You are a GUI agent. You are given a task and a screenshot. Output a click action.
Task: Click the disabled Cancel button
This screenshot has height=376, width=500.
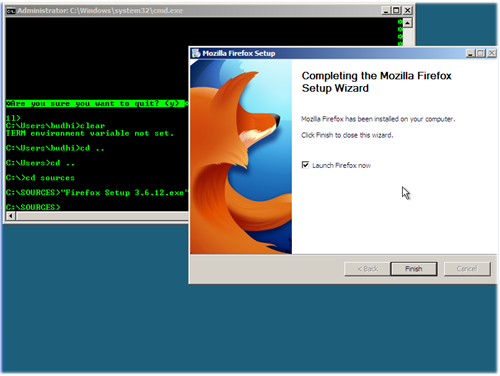pos(467,269)
